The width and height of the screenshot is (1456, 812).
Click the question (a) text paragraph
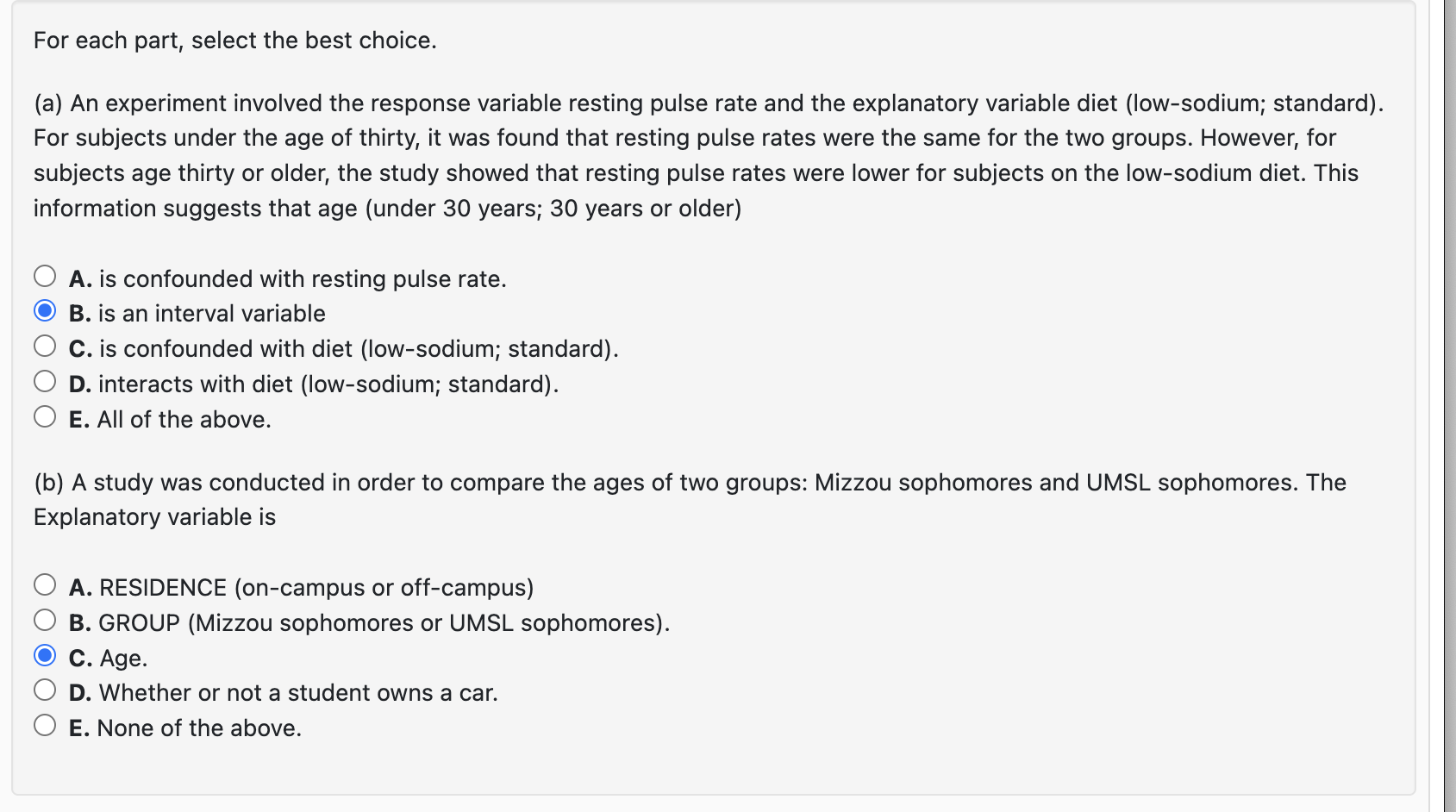690,155
